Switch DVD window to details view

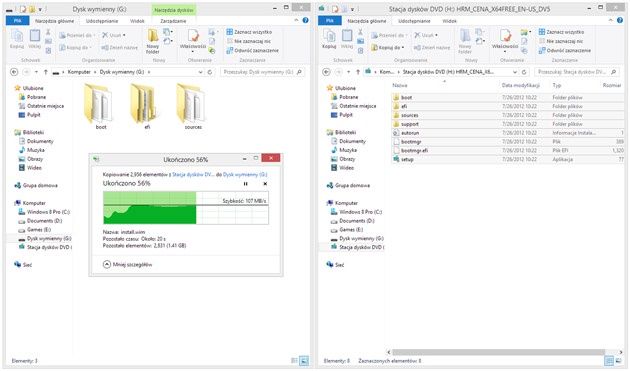tap(609, 361)
